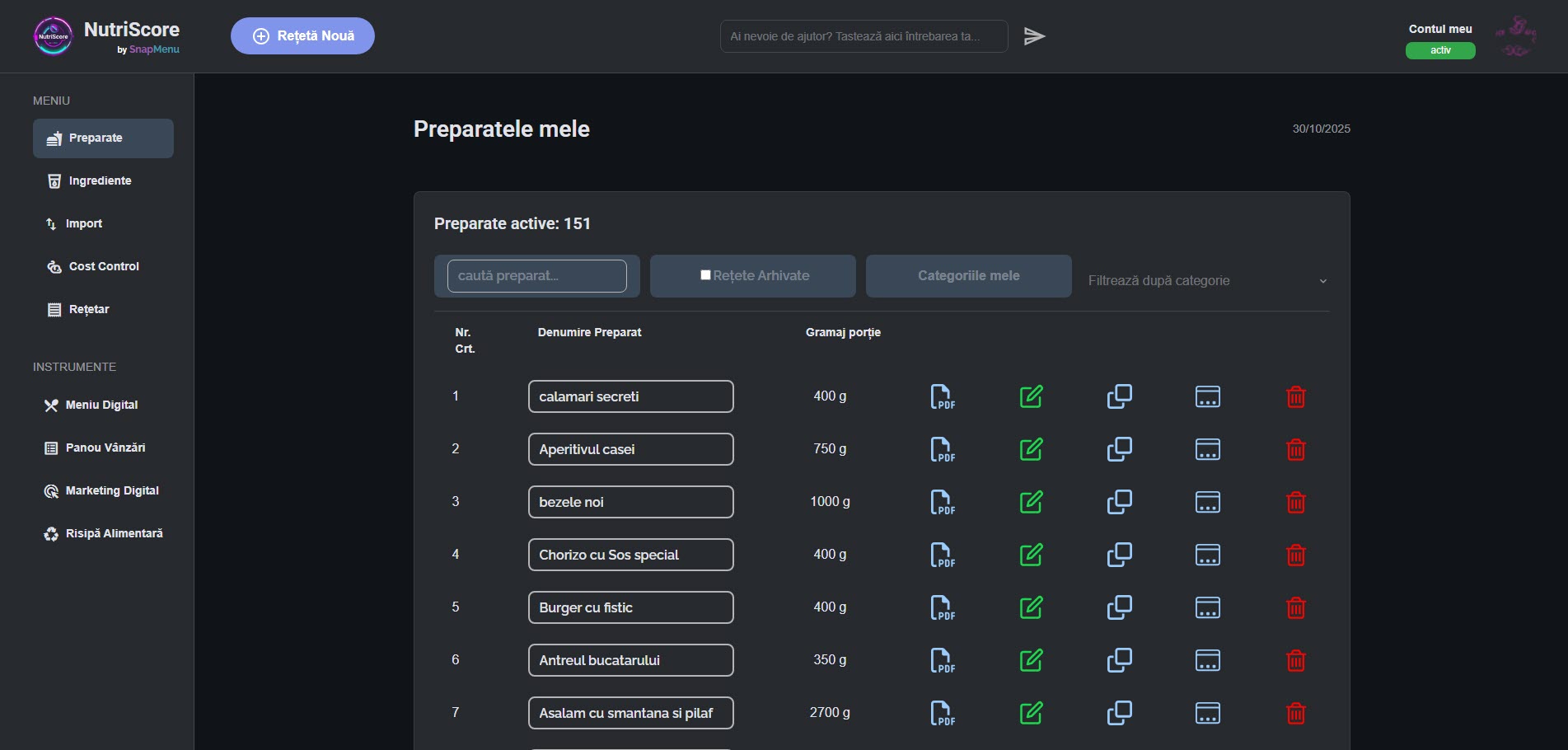
Task: Export PDF for Asalam cu smantana si pilaf
Action: click(x=942, y=713)
